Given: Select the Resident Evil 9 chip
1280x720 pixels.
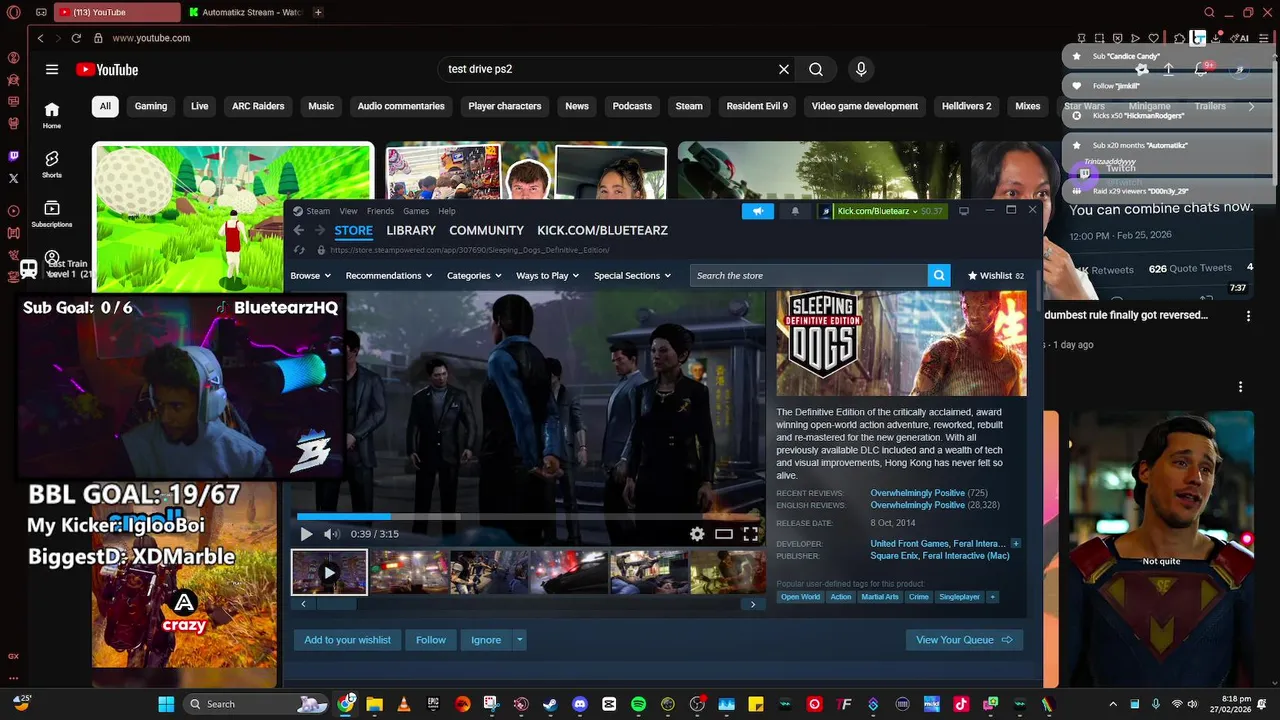Looking at the screenshot, I should (x=757, y=106).
